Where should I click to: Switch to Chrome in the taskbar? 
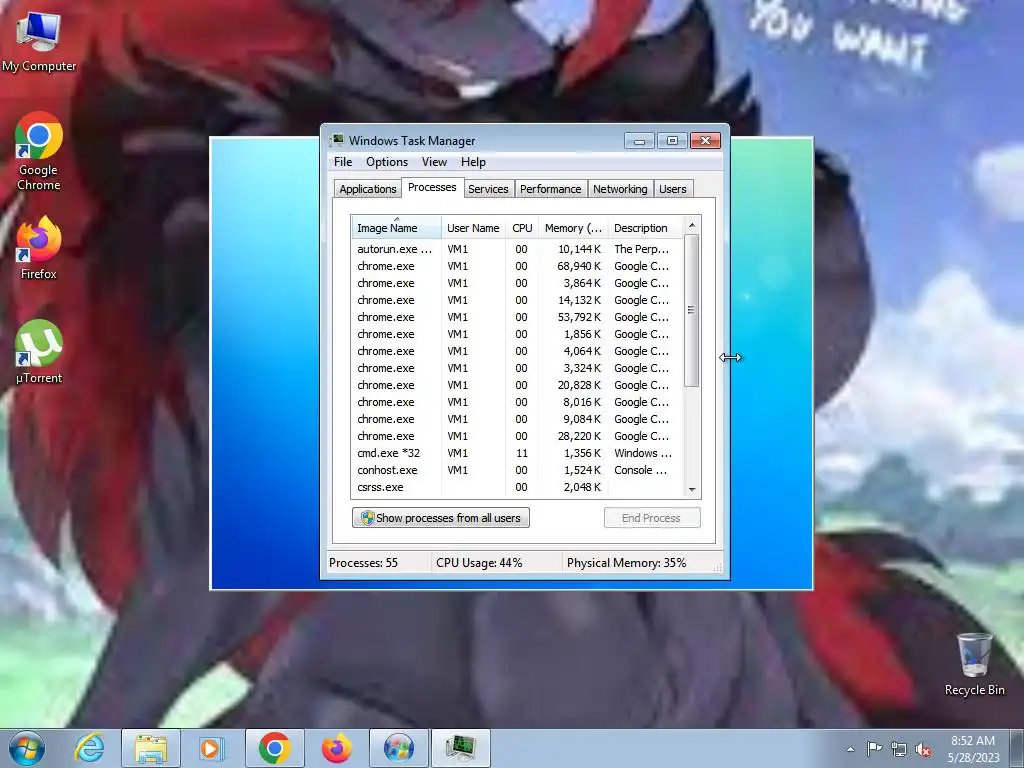coord(274,748)
